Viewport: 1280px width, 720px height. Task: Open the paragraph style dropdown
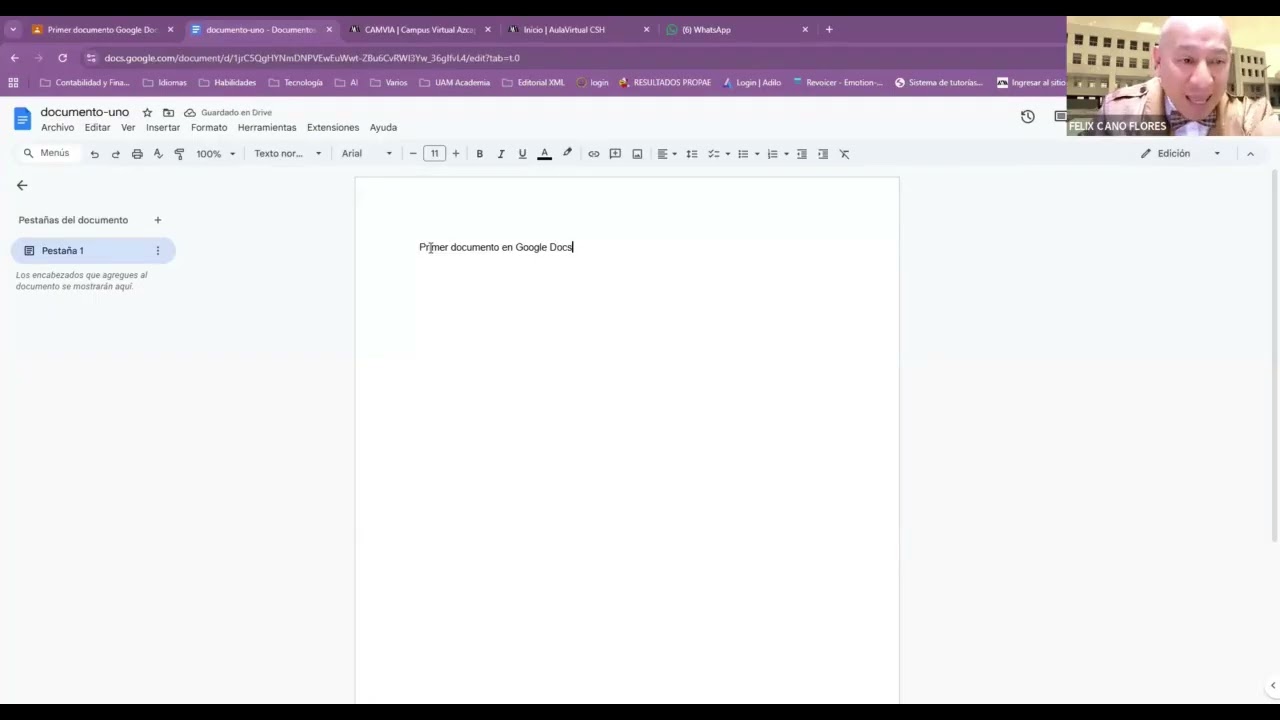click(288, 154)
